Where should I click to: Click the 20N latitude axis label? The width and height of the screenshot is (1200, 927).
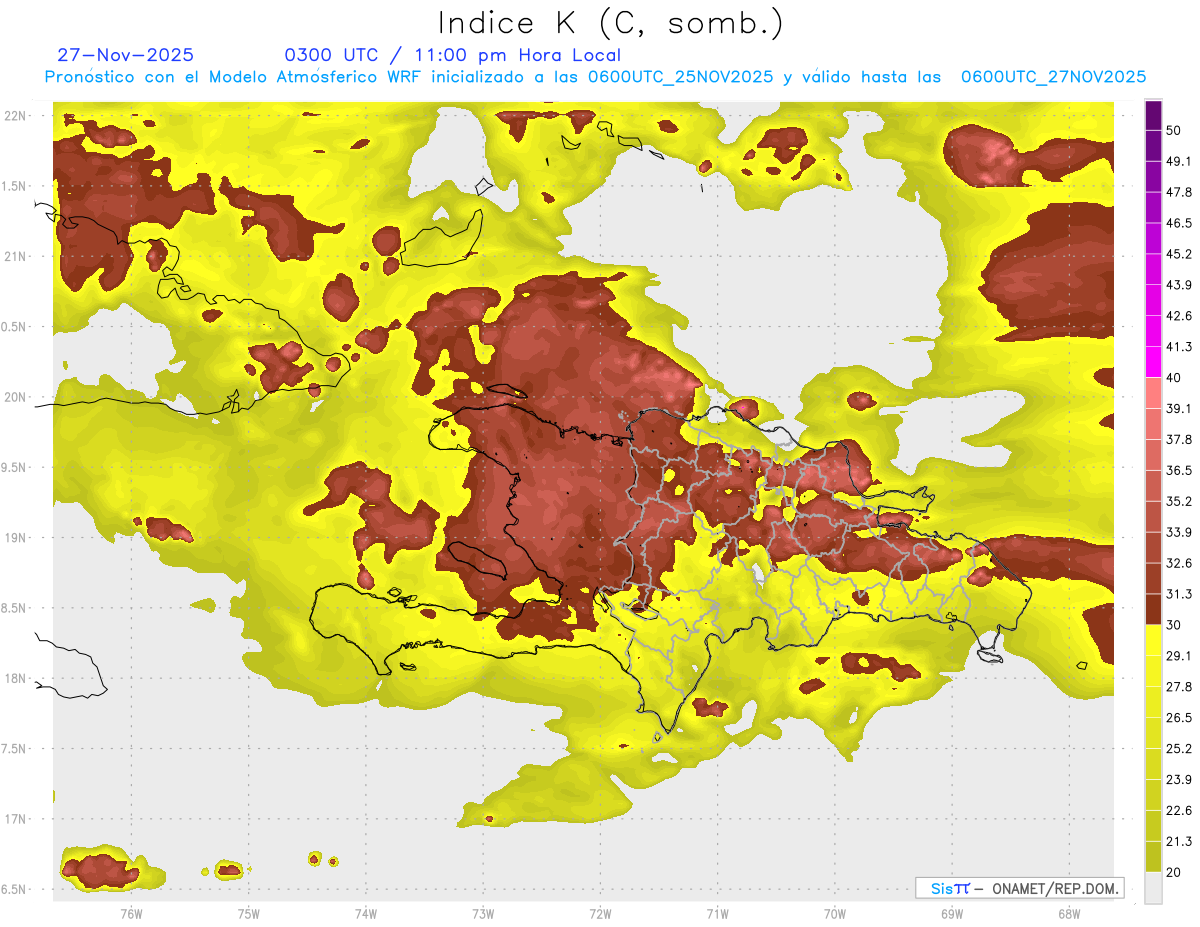click(x=14, y=397)
